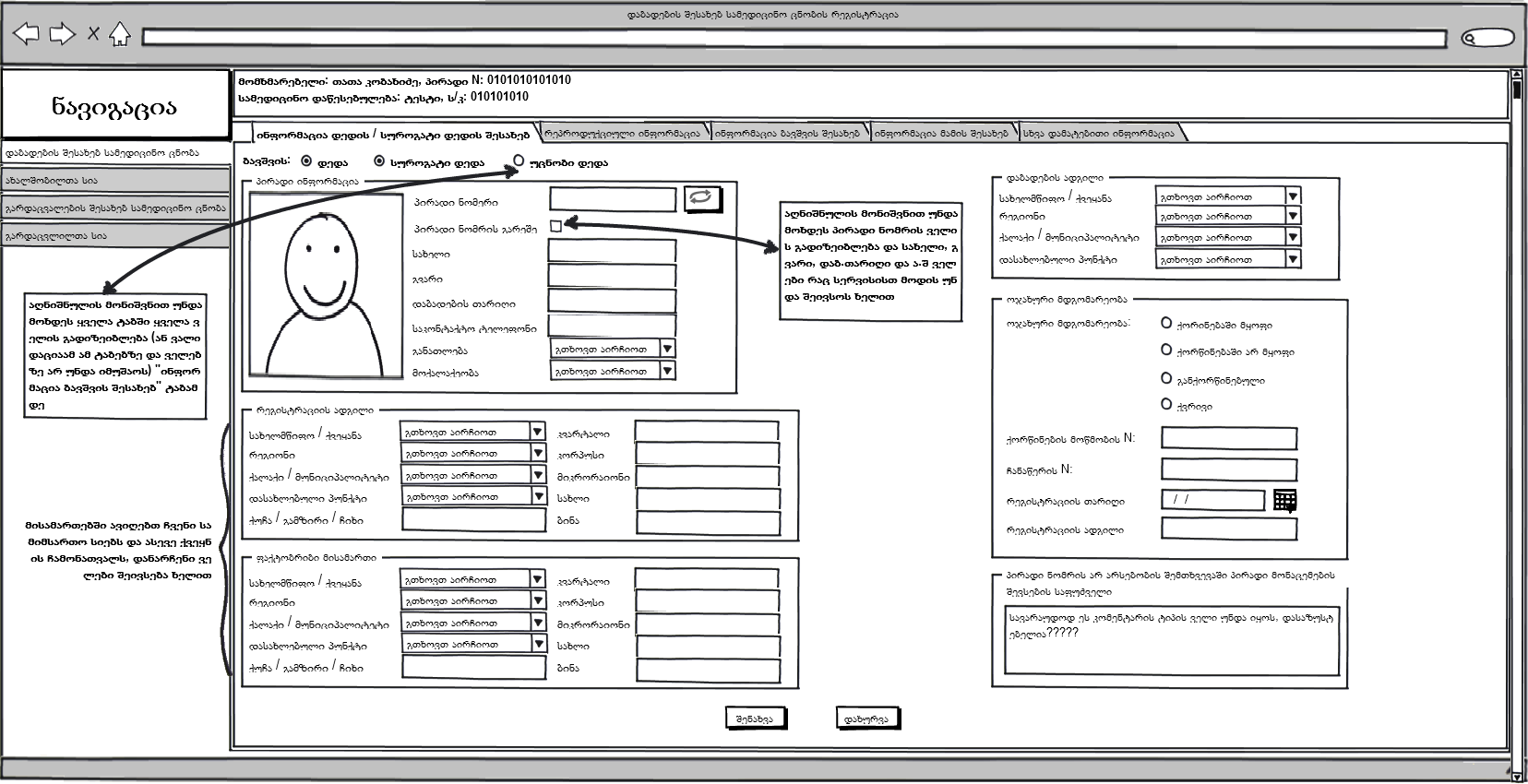Choose ქორწინებაში მყოფი marital status
This screenshot has height=784, width=1528.
click(x=1166, y=323)
